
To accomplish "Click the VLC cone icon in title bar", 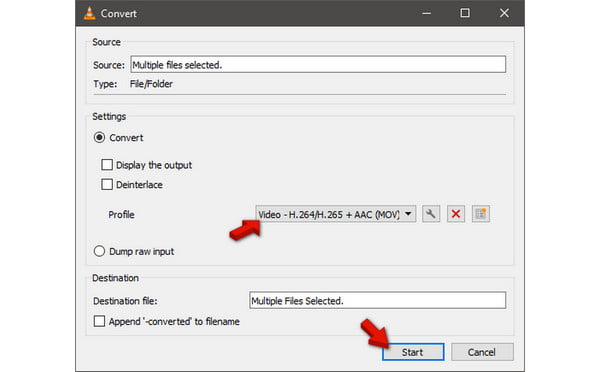I will click(x=90, y=13).
